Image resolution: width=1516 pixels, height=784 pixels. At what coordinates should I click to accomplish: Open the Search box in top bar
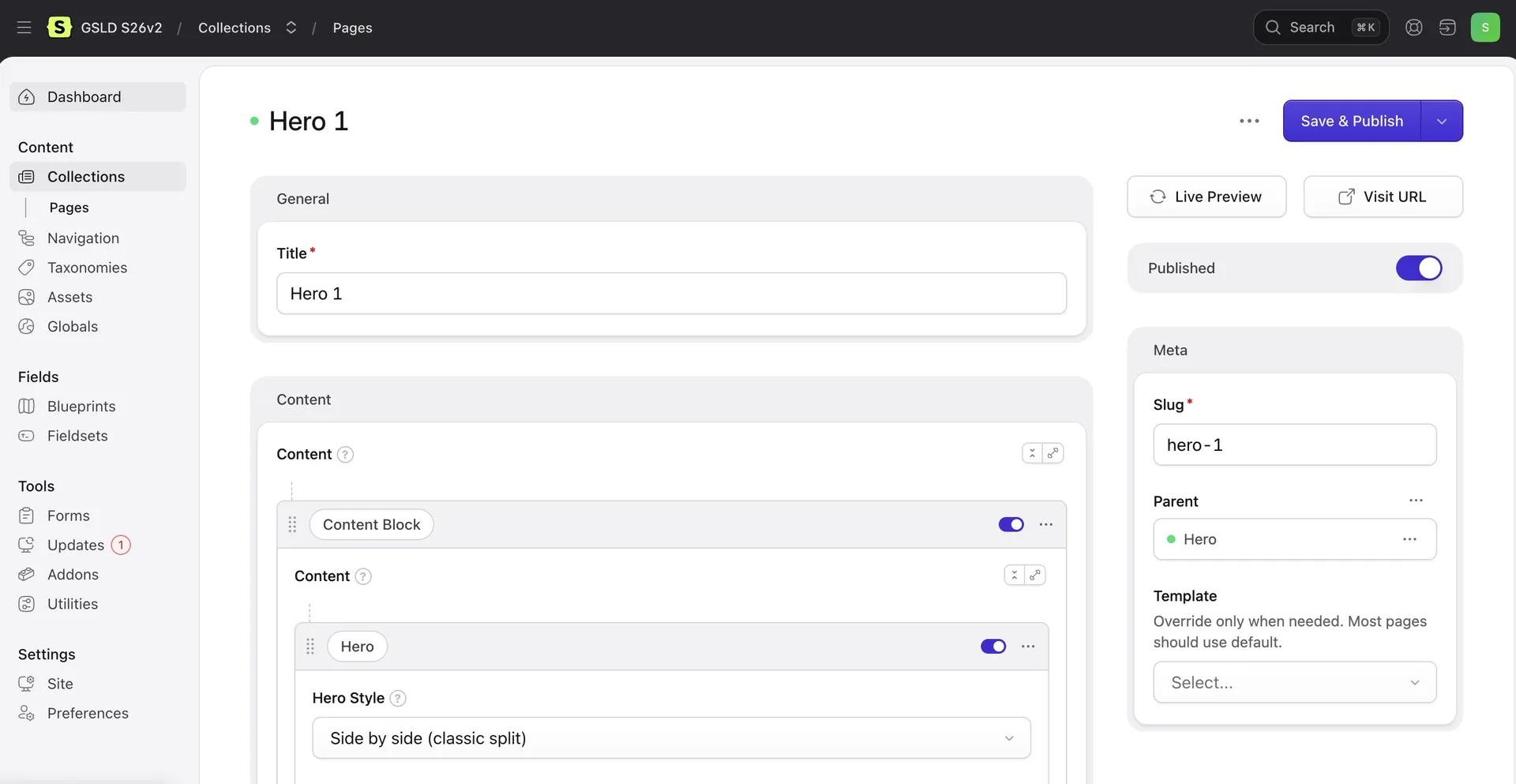[x=1321, y=28]
